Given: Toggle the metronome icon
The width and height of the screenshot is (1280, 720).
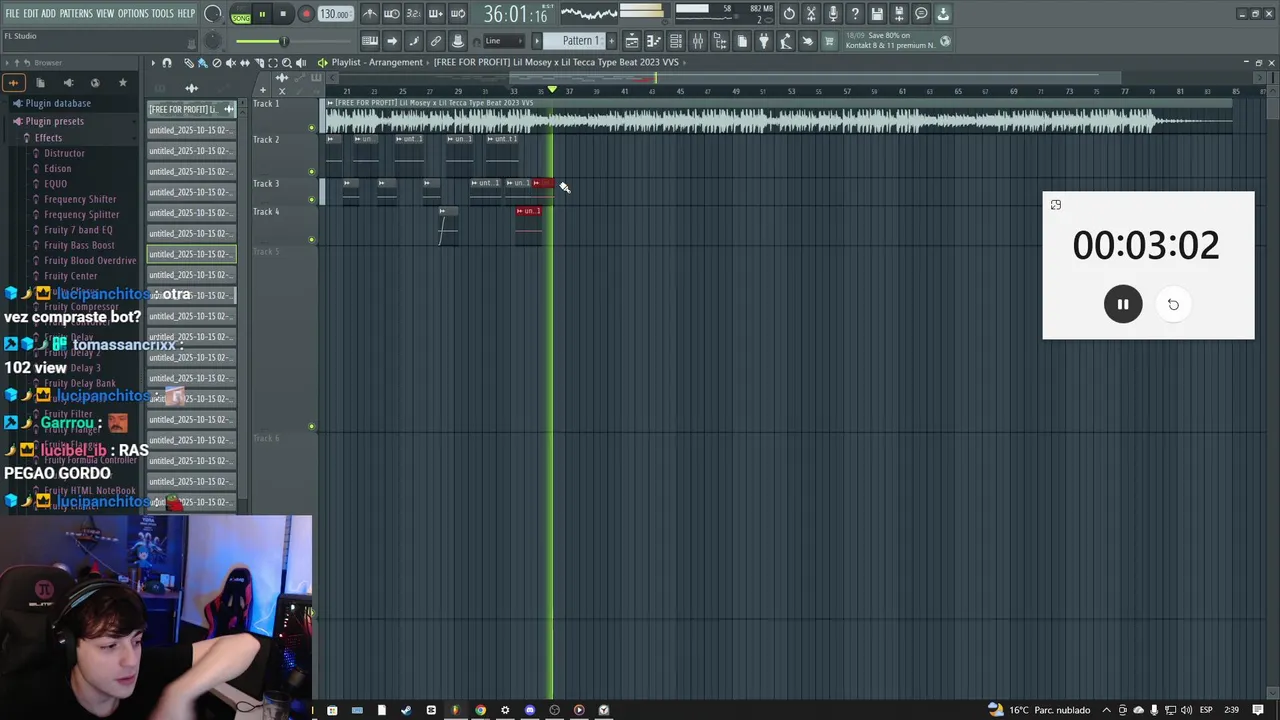Looking at the screenshot, I should coord(370,14).
